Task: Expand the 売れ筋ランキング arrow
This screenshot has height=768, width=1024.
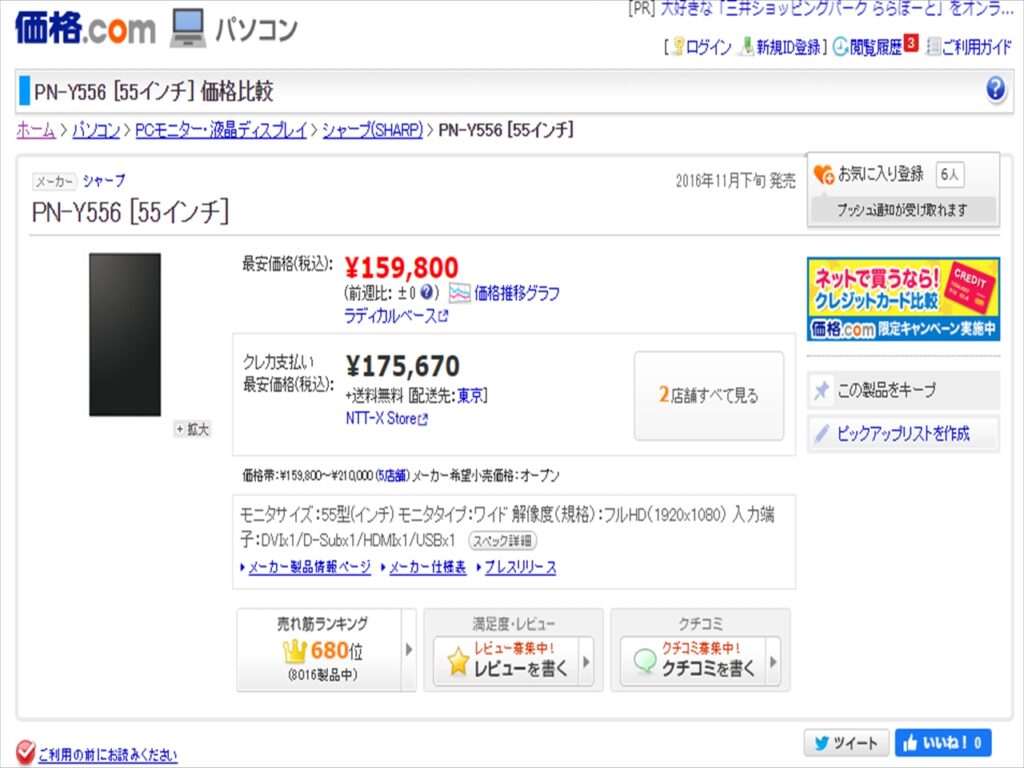Action: tap(409, 650)
